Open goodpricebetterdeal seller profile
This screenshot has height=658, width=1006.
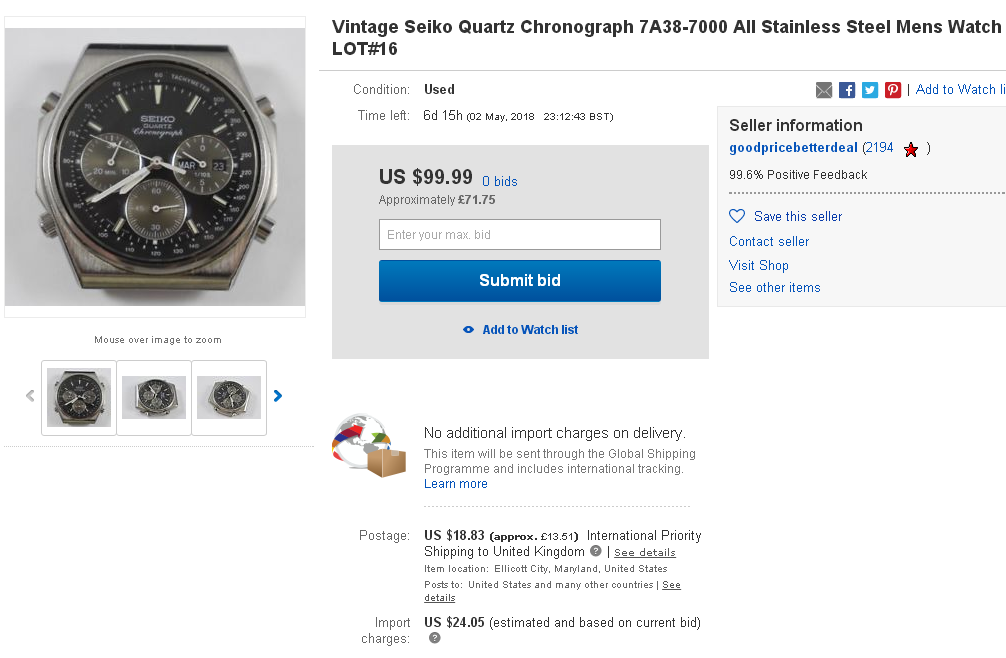coord(793,148)
